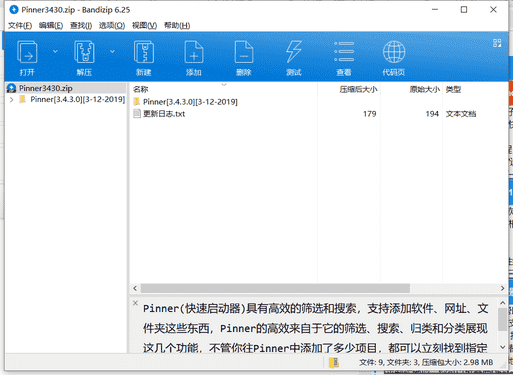The width and height of the screenshot is (513, 375).
Task: Click the 文本文档 type cell
Action: tap(461, 114)
